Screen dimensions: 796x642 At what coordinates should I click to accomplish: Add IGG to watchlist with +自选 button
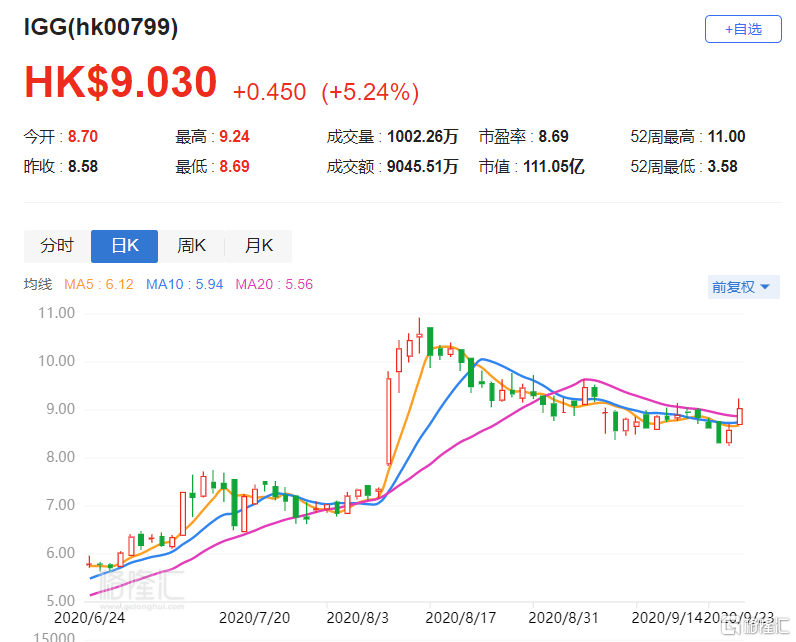743,29
